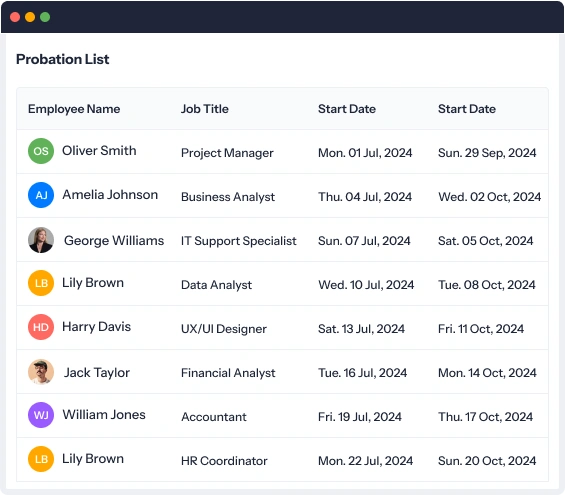The width and height of the screenshot is (565, 495).
Task: Open employee Amelia Johnson
Action: coord(110,195)
